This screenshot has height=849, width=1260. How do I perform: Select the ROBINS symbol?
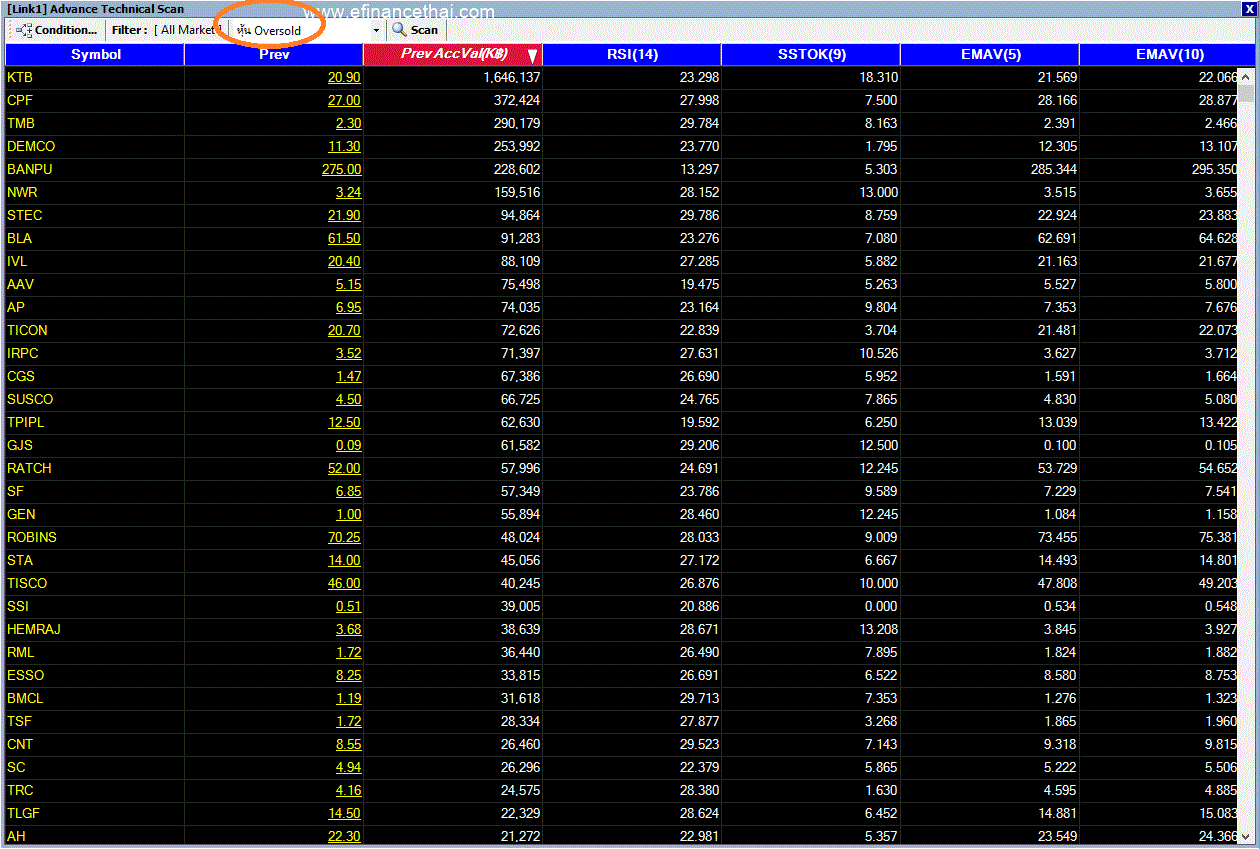tap(32, 537)
